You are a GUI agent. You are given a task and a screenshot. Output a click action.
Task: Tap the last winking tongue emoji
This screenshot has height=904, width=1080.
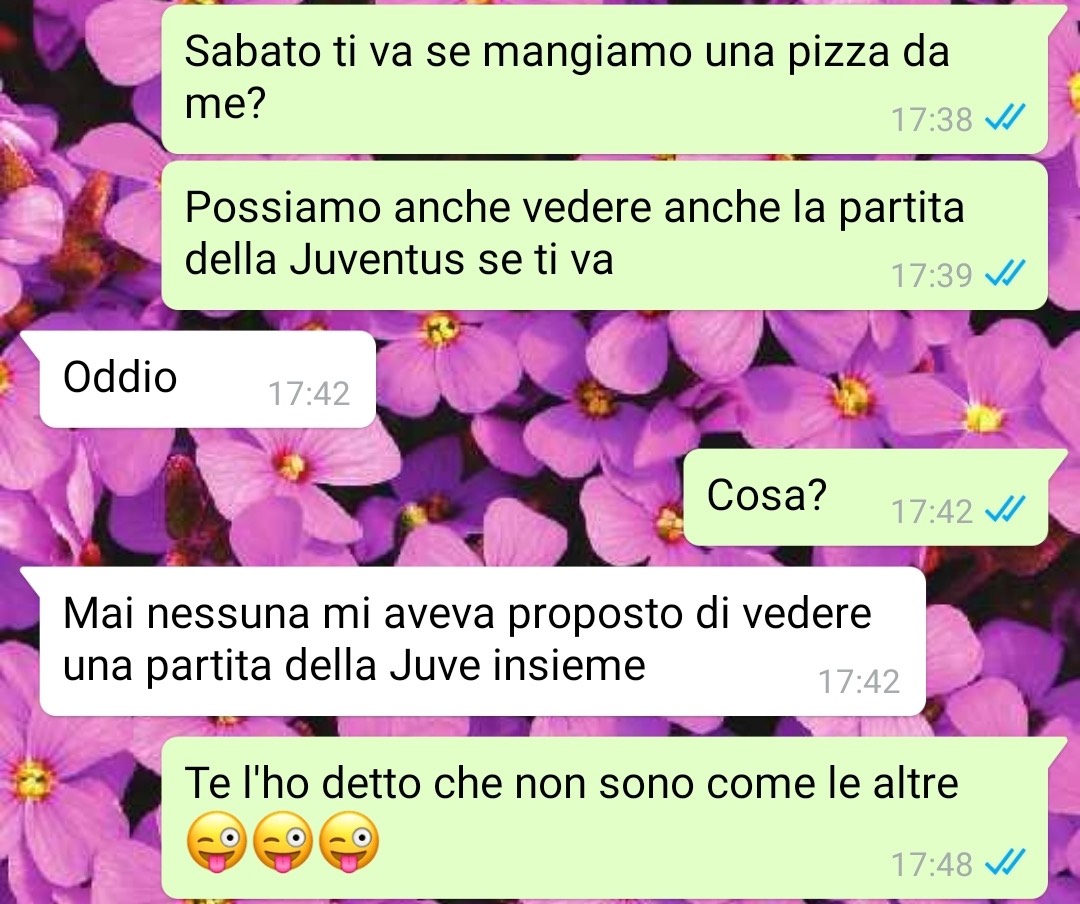click(x=349, y=841)
